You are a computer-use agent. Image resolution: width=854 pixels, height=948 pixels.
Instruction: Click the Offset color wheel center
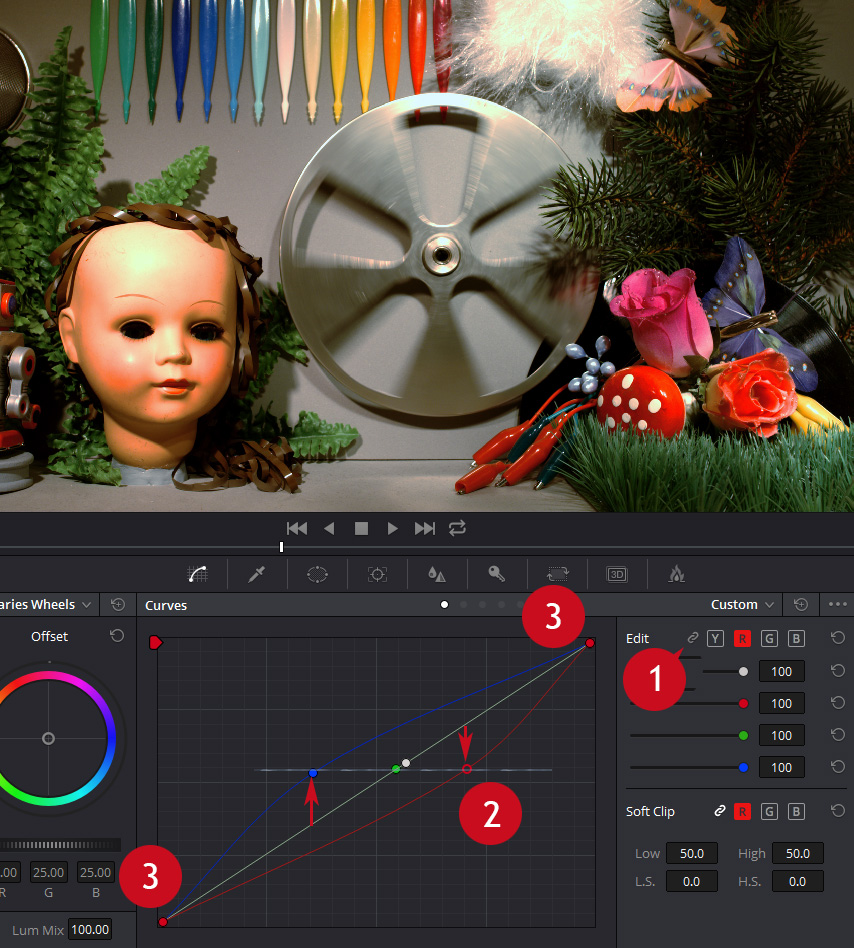tap(48, 738)
